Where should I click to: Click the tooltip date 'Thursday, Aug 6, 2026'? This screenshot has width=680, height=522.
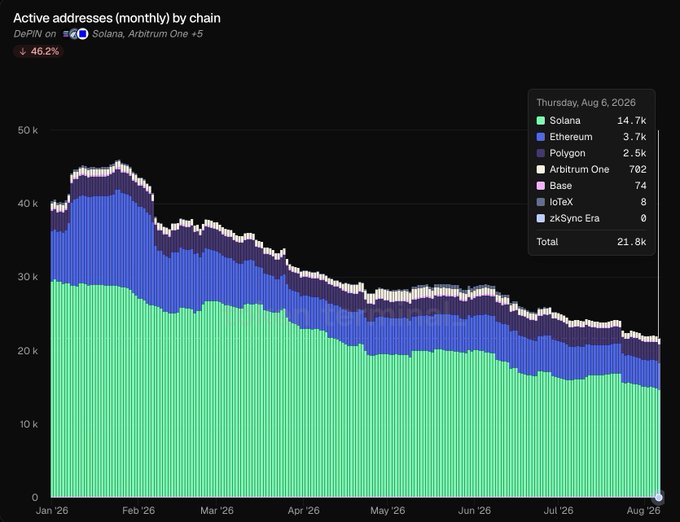click(586, 103)
